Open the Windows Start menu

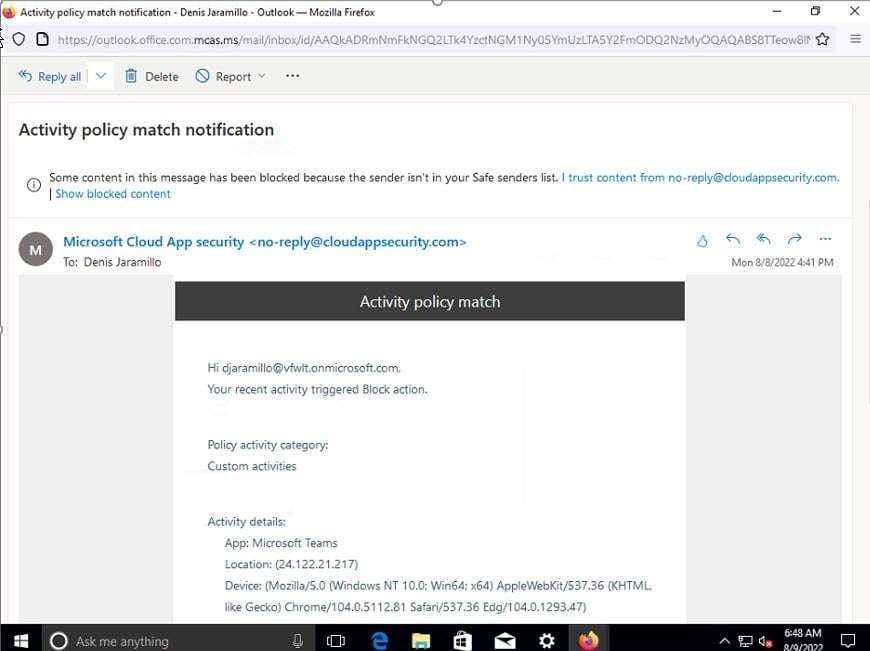point(21,640)
